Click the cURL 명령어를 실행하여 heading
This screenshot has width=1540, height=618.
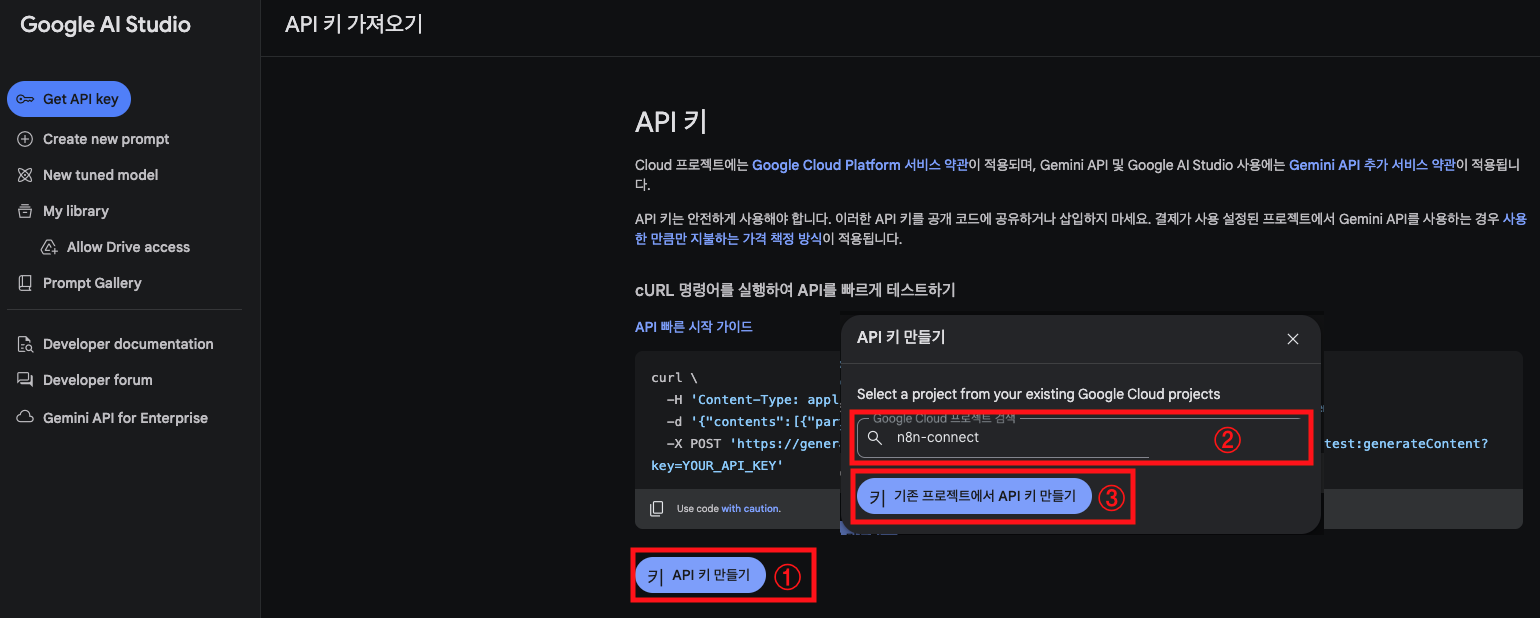click(x=795, y=290)
